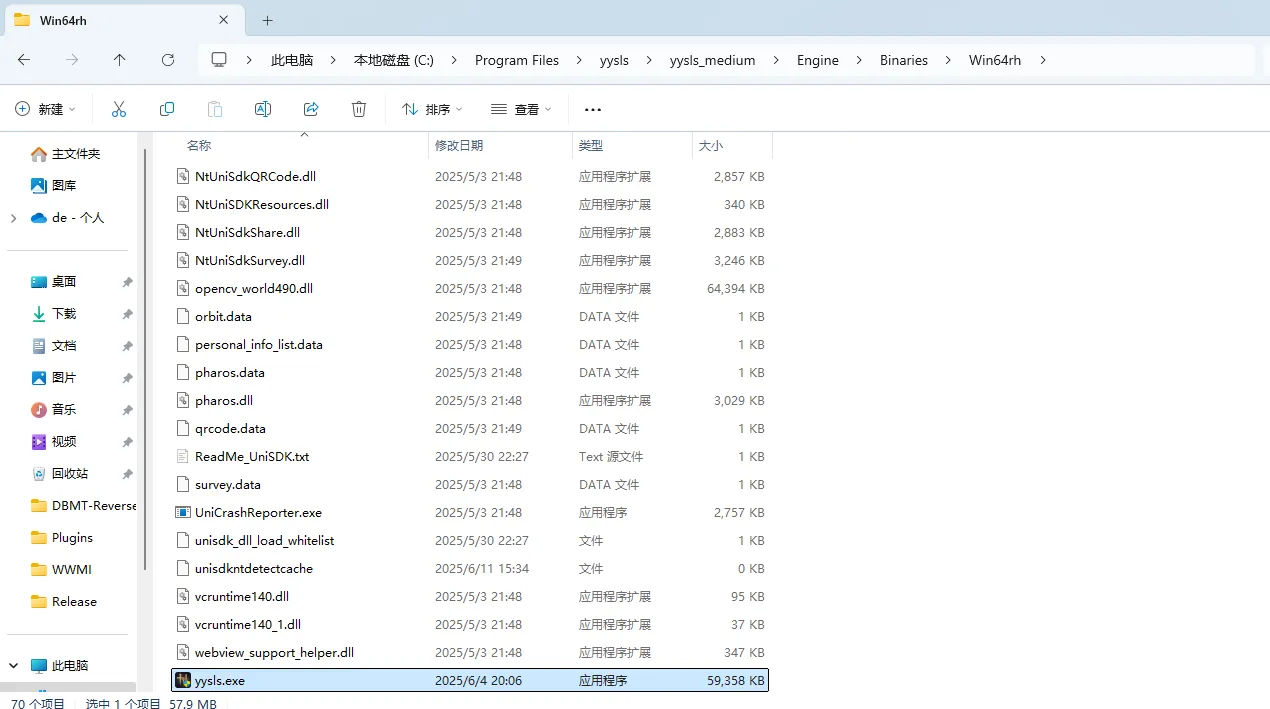The height and width of the screenshot is (709, 1270).
Task: Go up one folder level arrow
Action: point(120,60)
